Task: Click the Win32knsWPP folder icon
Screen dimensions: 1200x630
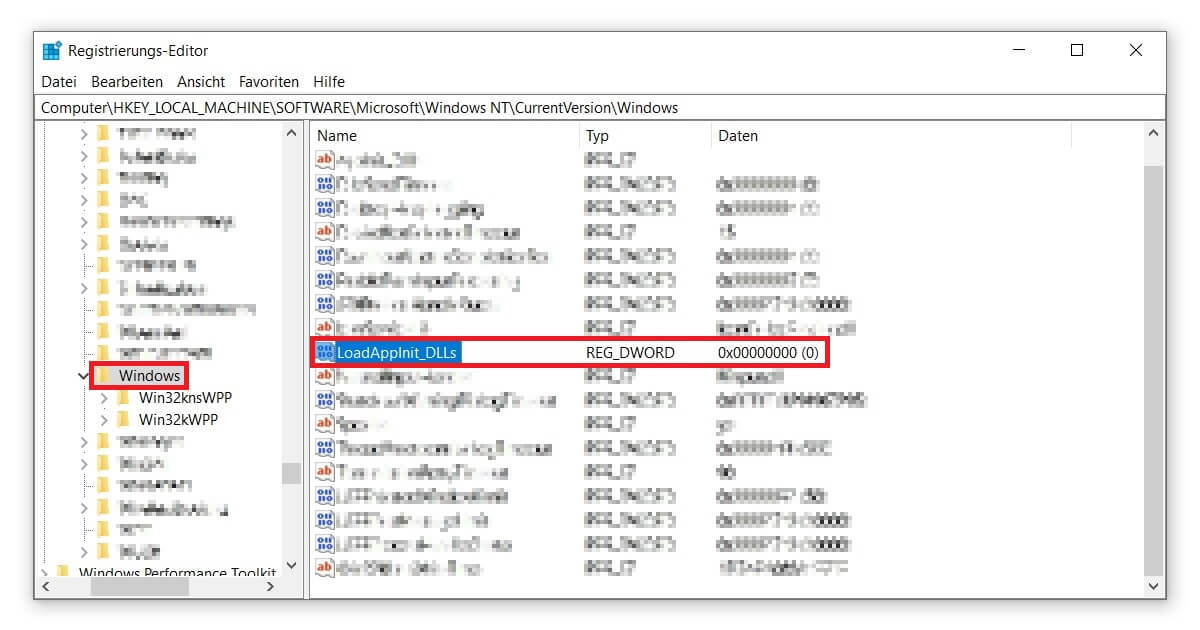Action: click(x=124, y=398)
